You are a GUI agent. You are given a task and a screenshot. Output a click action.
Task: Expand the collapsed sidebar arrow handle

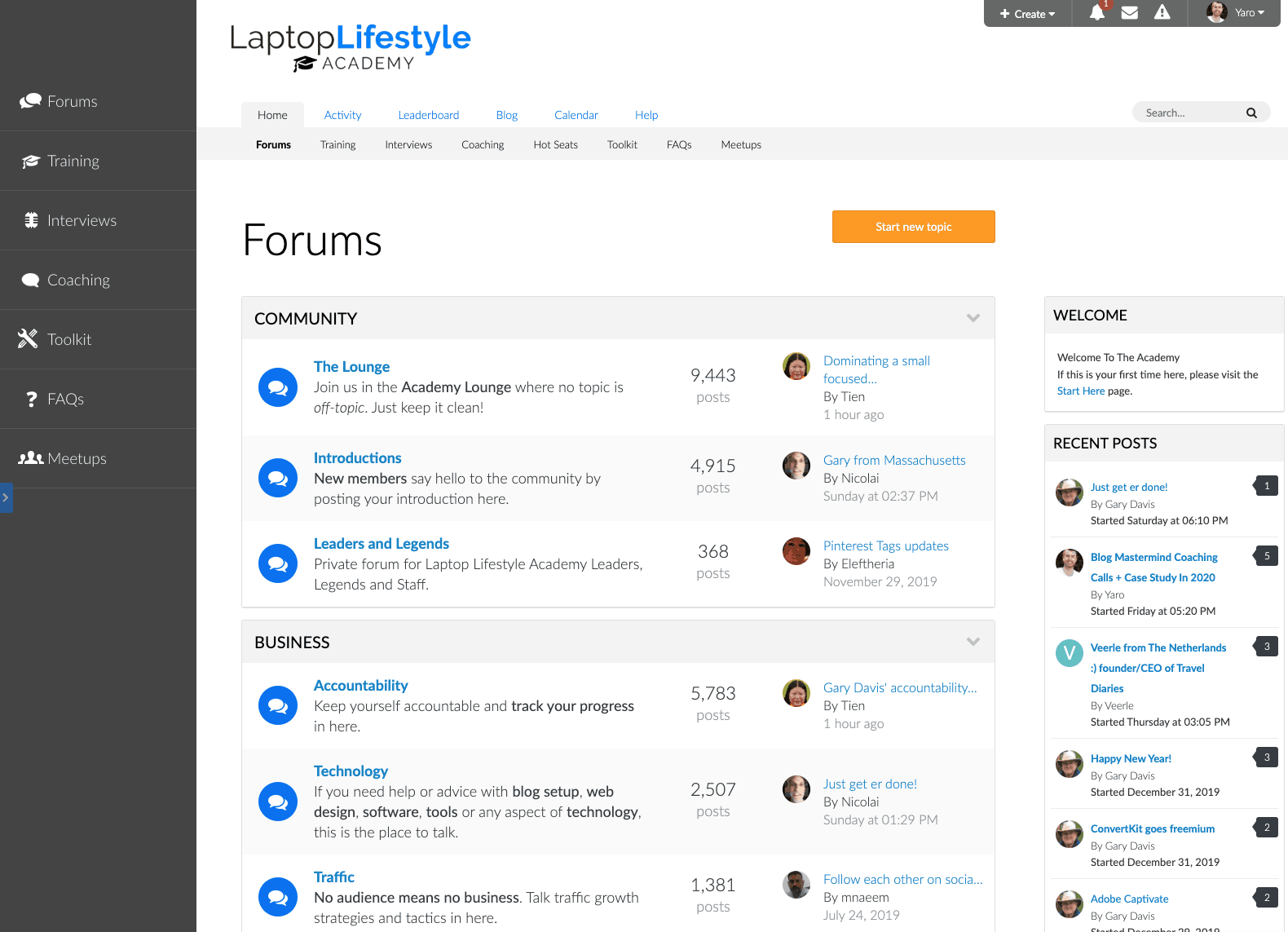click(7, 497)
